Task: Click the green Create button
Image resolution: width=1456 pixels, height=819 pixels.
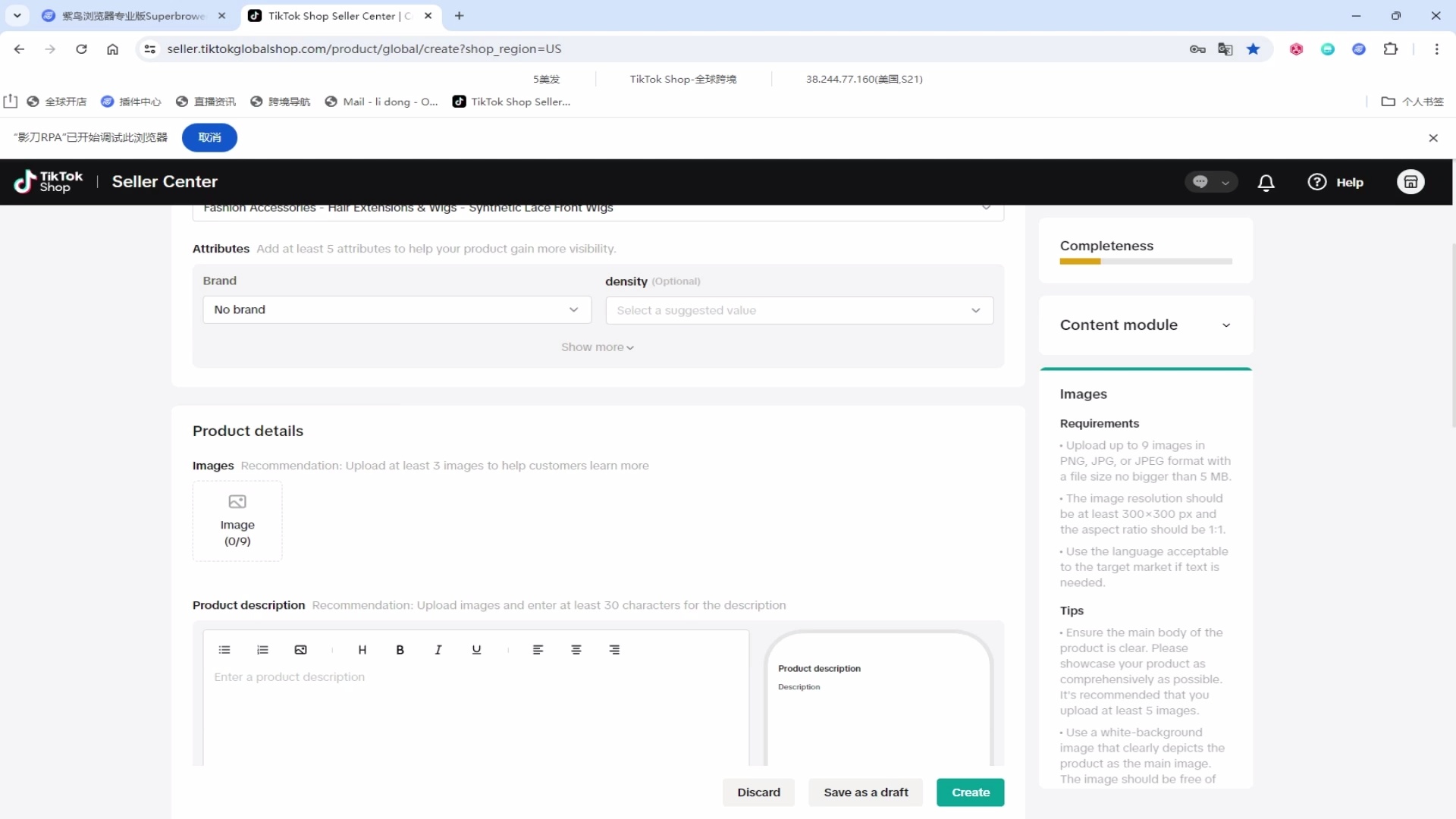Action: click(x=970, y=792)
